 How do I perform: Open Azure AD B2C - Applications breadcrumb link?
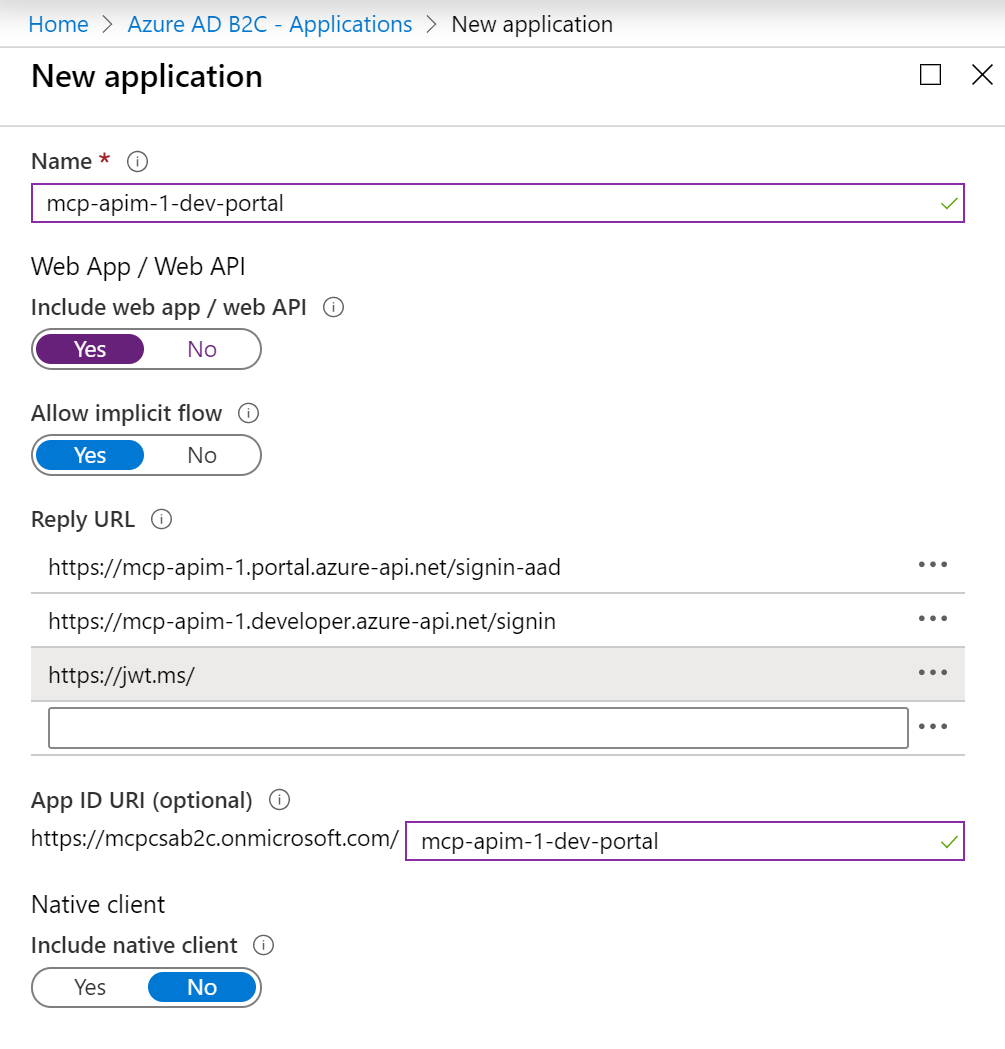coord(269,23)
